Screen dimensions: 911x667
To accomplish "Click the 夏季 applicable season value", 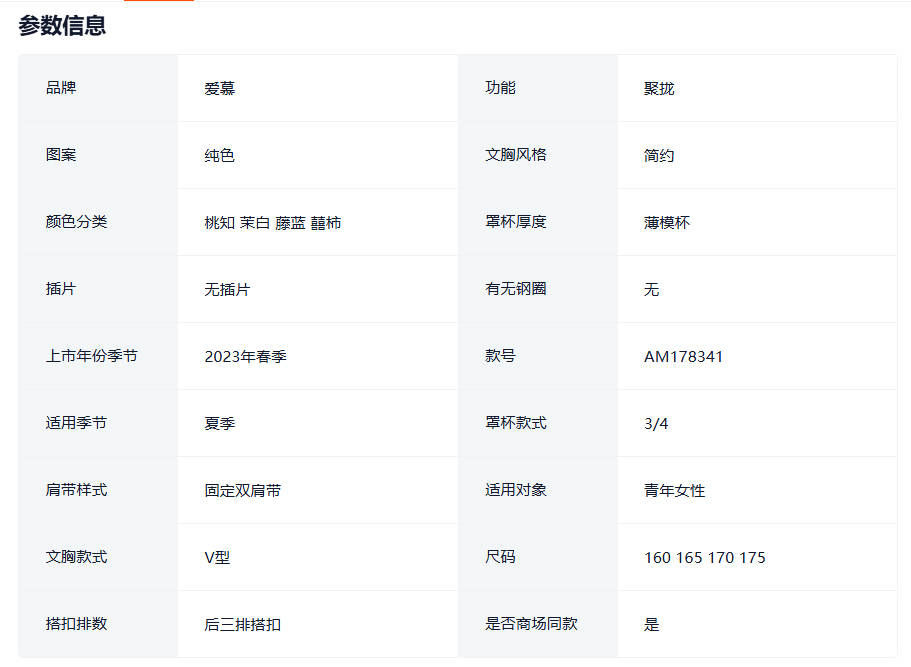I will pyautogui.click(x=219, y=424).
